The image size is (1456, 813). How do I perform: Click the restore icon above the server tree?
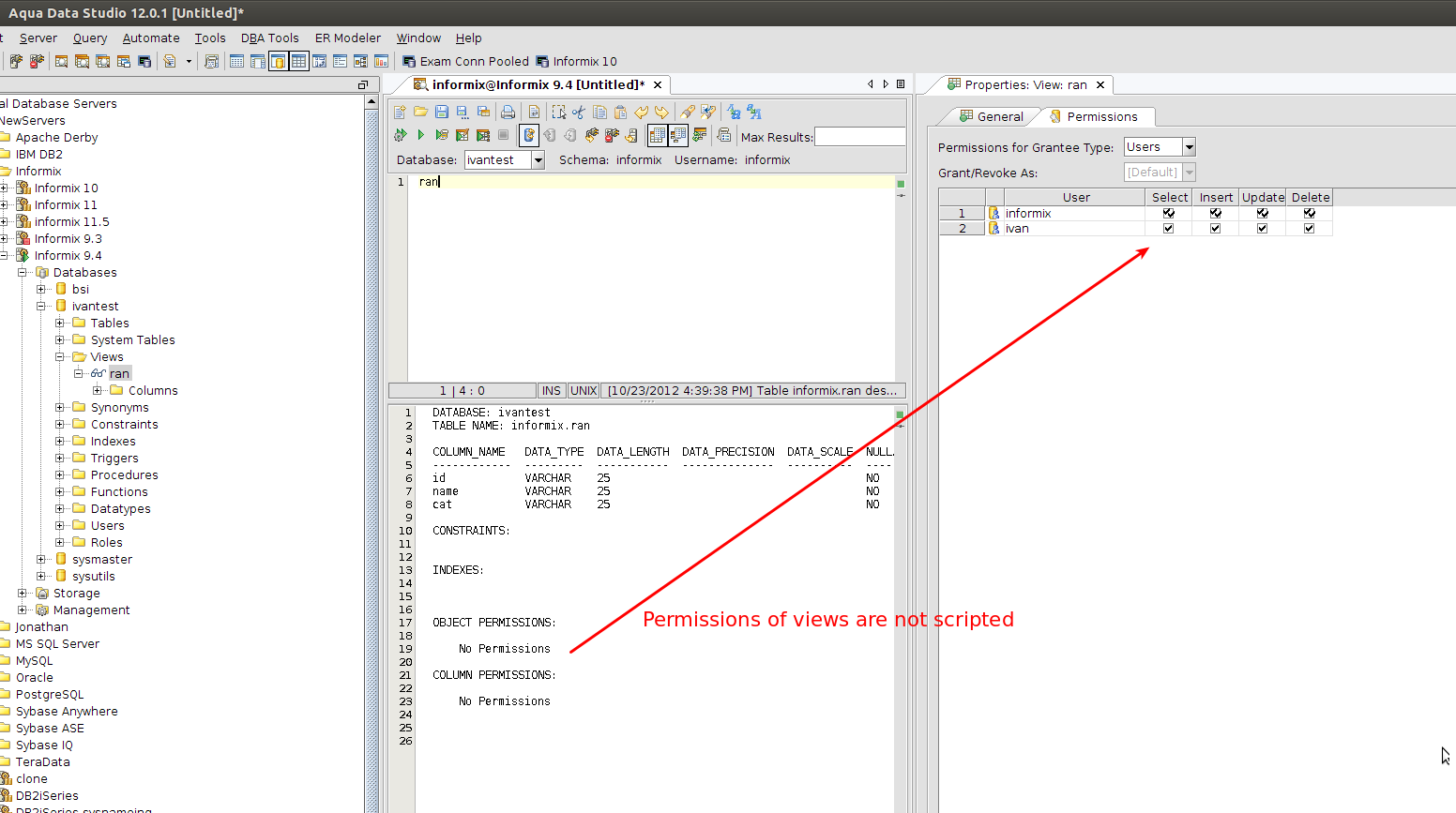click(x=363, y=85)
